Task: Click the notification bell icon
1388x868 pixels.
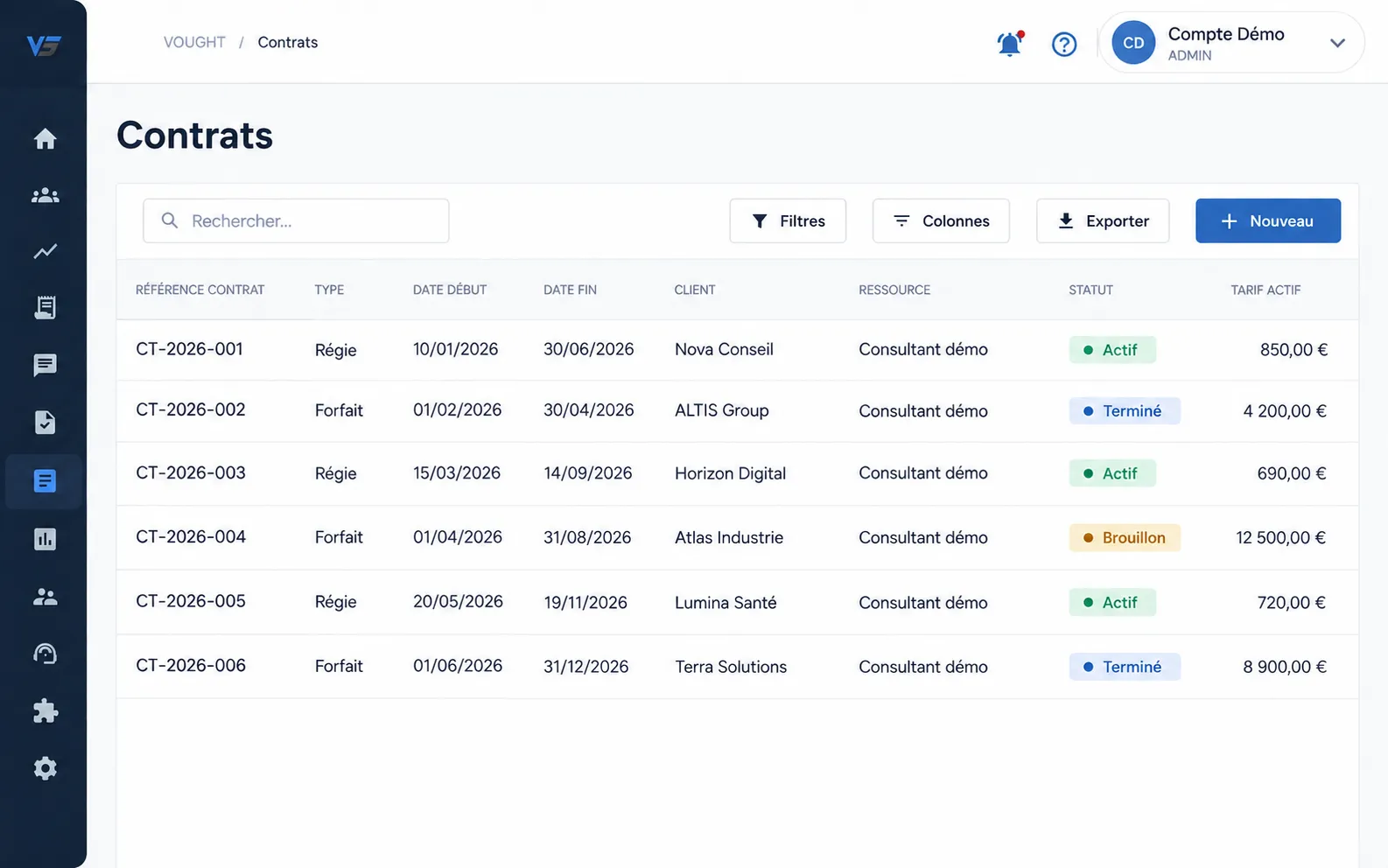Action: coord(1010,43)
